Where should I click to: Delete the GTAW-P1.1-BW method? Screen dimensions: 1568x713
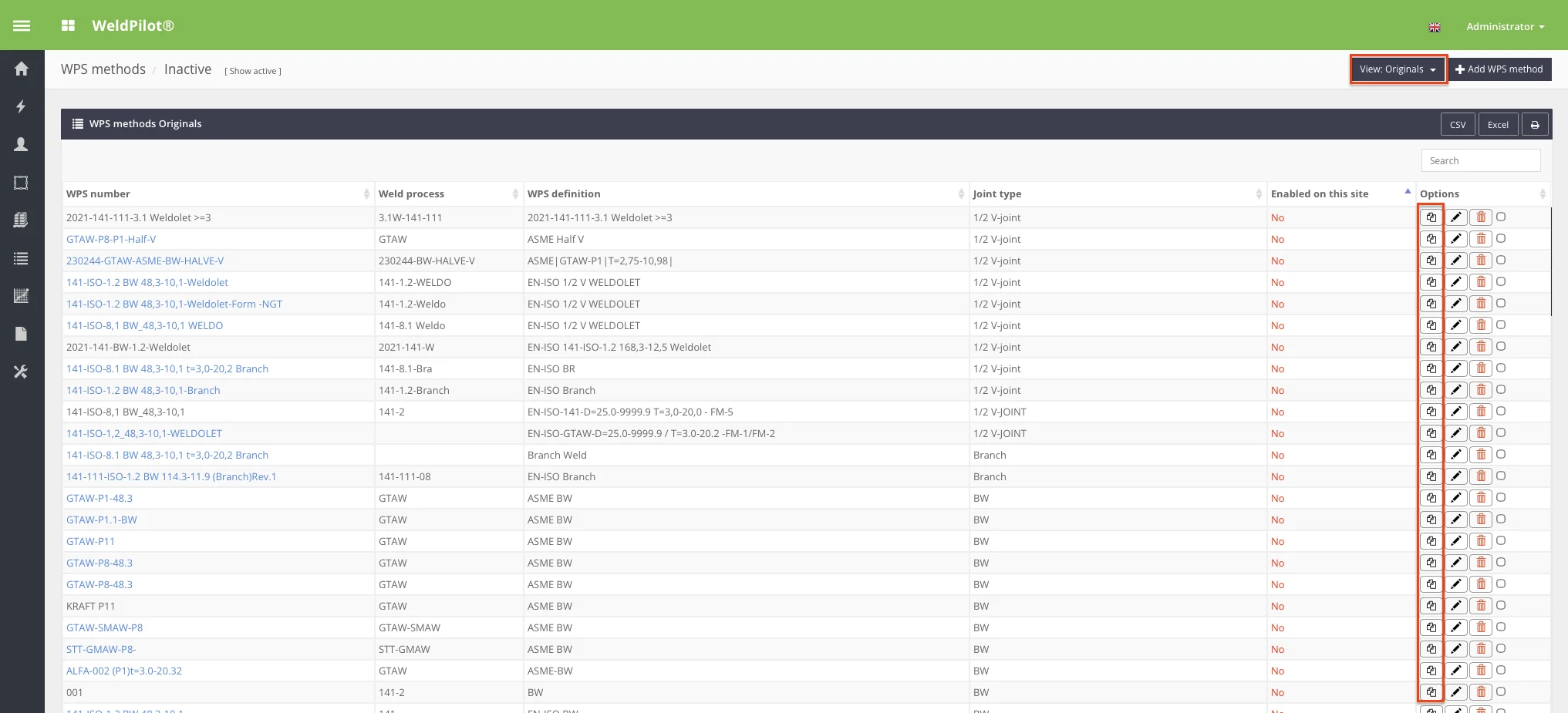pyautogui.click(x=1481, y=520)
